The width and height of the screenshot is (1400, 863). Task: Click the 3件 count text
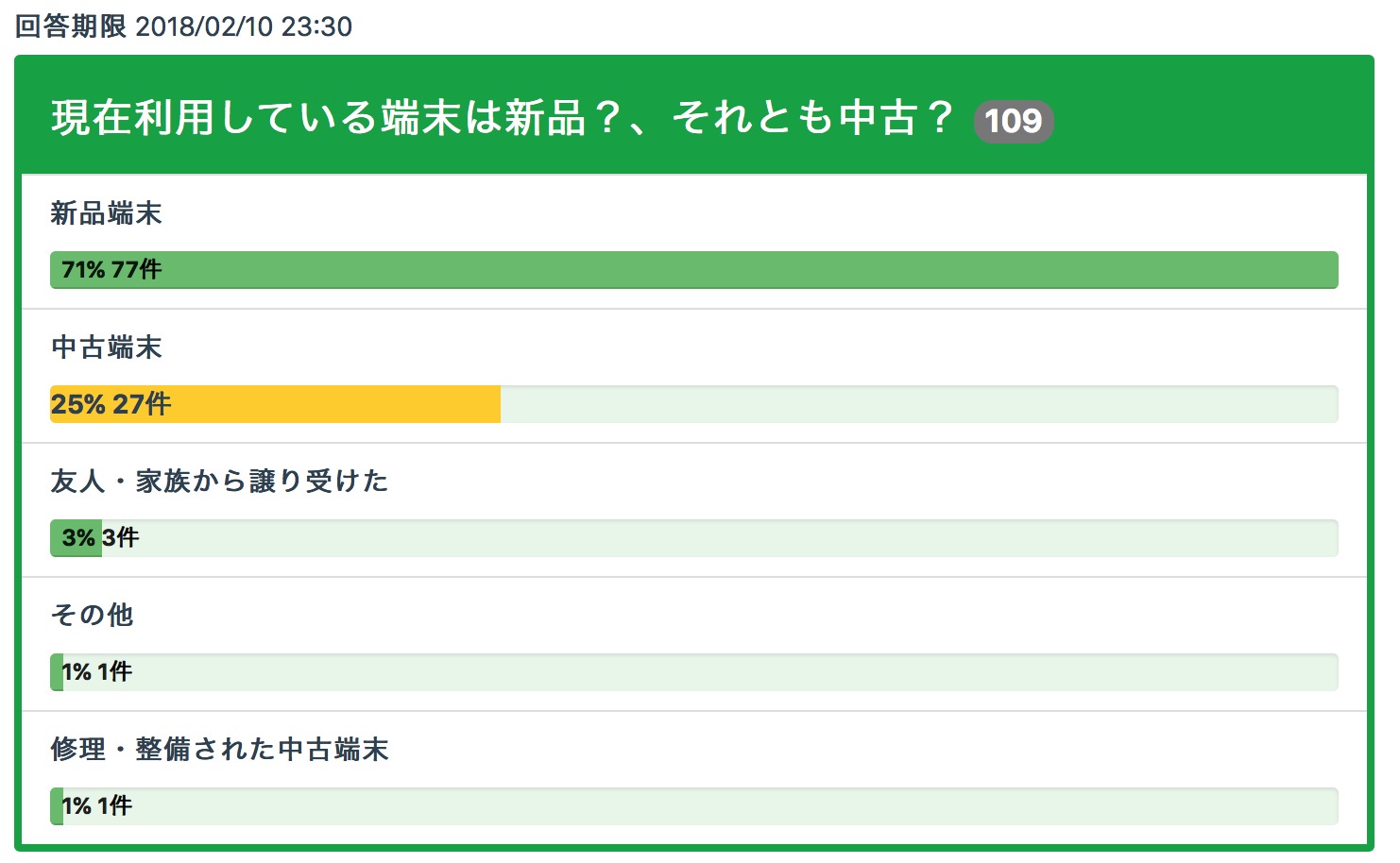pos(122,538)
